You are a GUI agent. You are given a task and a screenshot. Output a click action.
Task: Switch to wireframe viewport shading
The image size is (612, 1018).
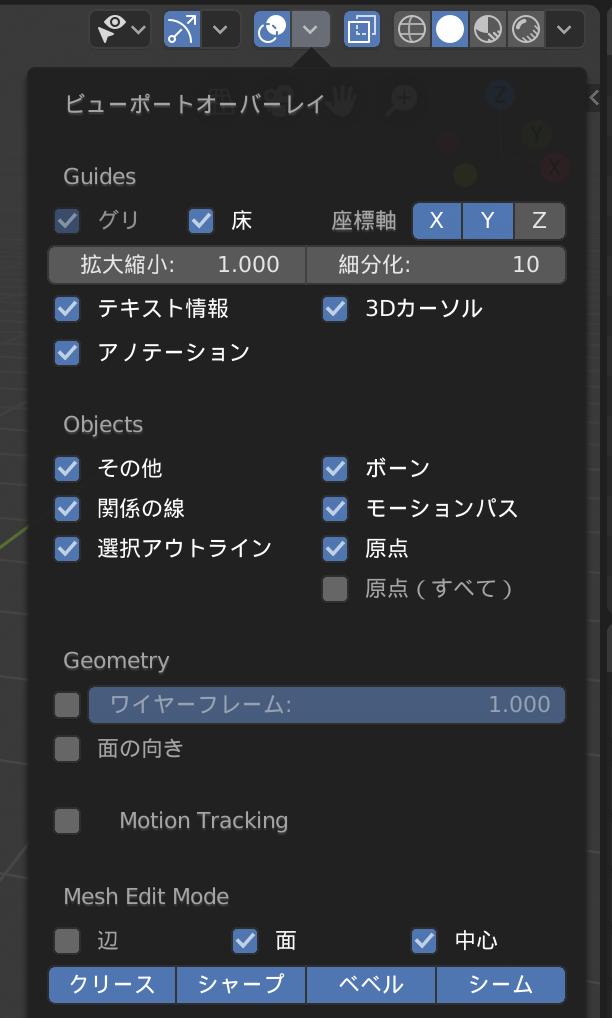coord(413,29)
